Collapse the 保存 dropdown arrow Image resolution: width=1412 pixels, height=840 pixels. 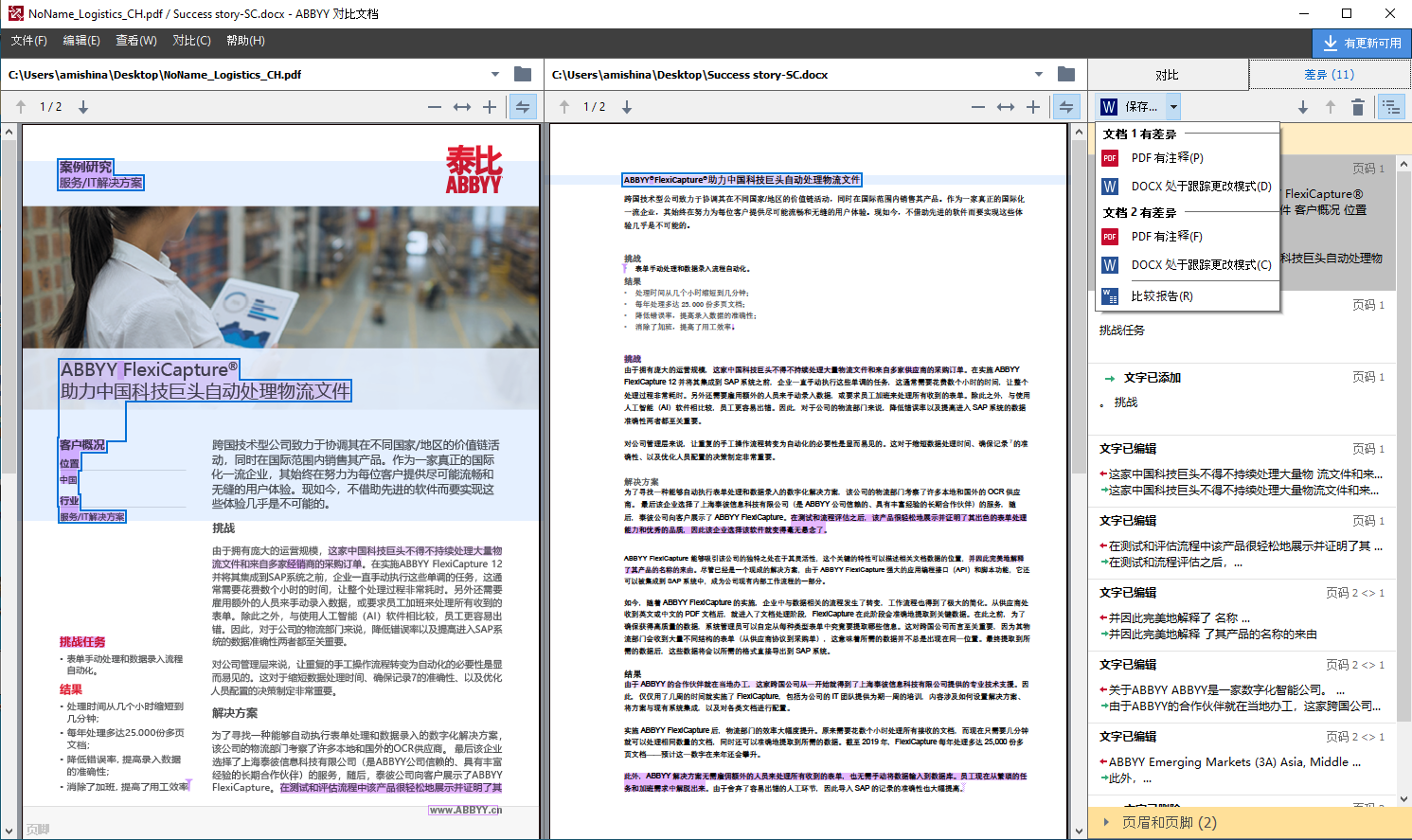[1173, 107]
